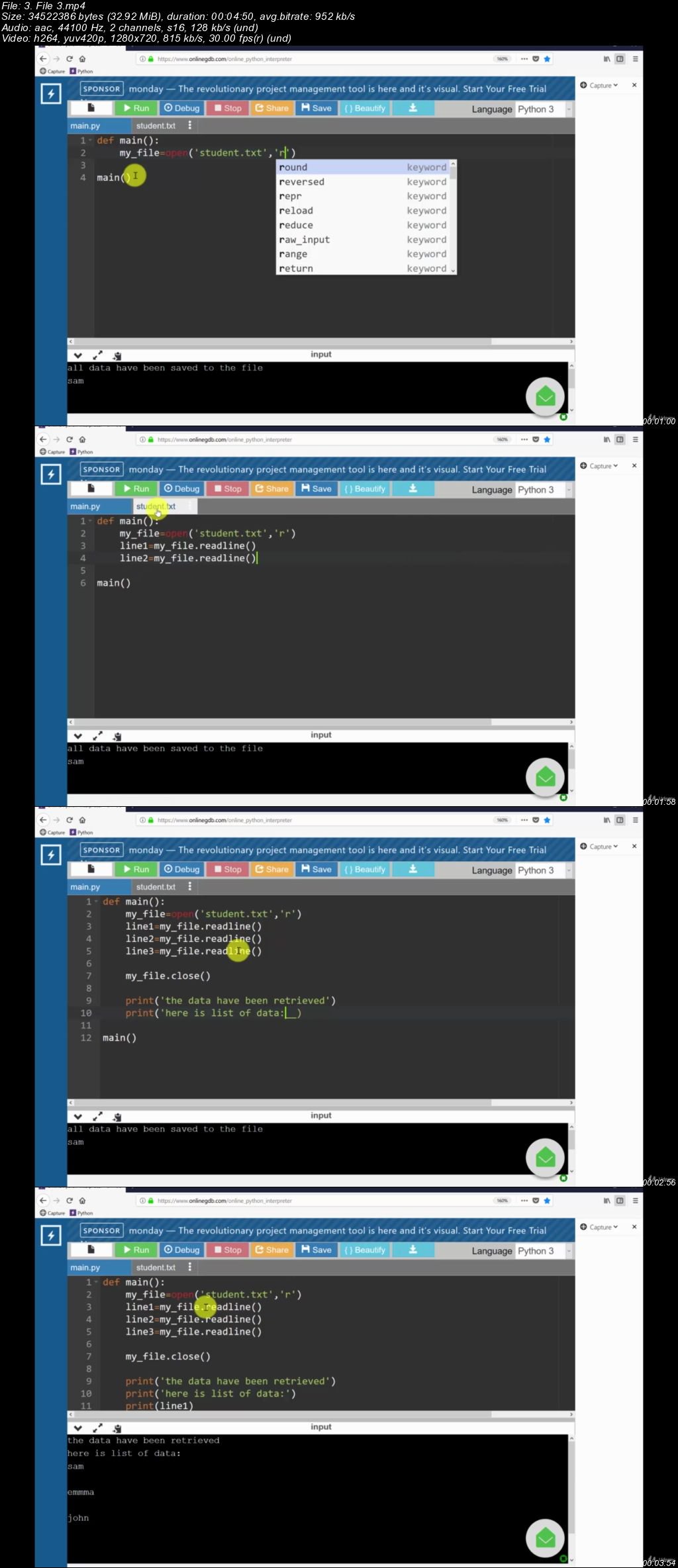This screenshot has height=1568, width=678.
Task: Choose 'raw_input' in the autocomplete list
Action: click(363, 240)
